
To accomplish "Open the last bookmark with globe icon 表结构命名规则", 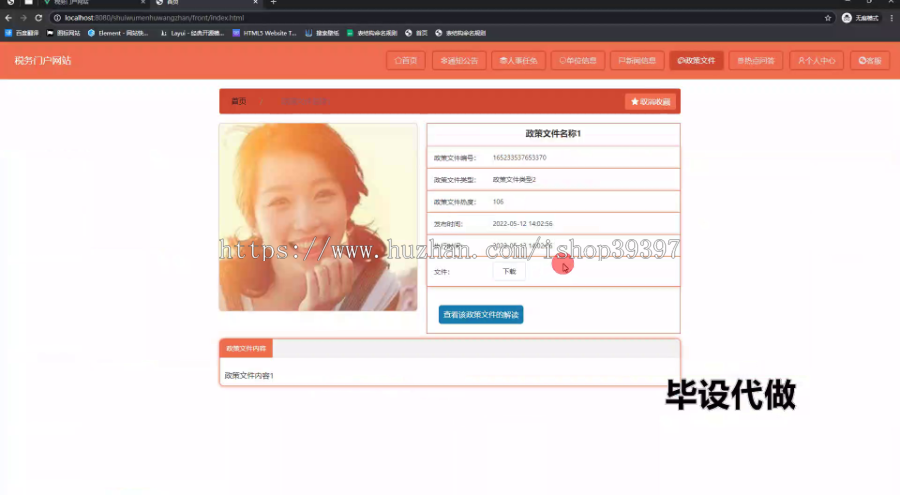I will tap(461, 33).
